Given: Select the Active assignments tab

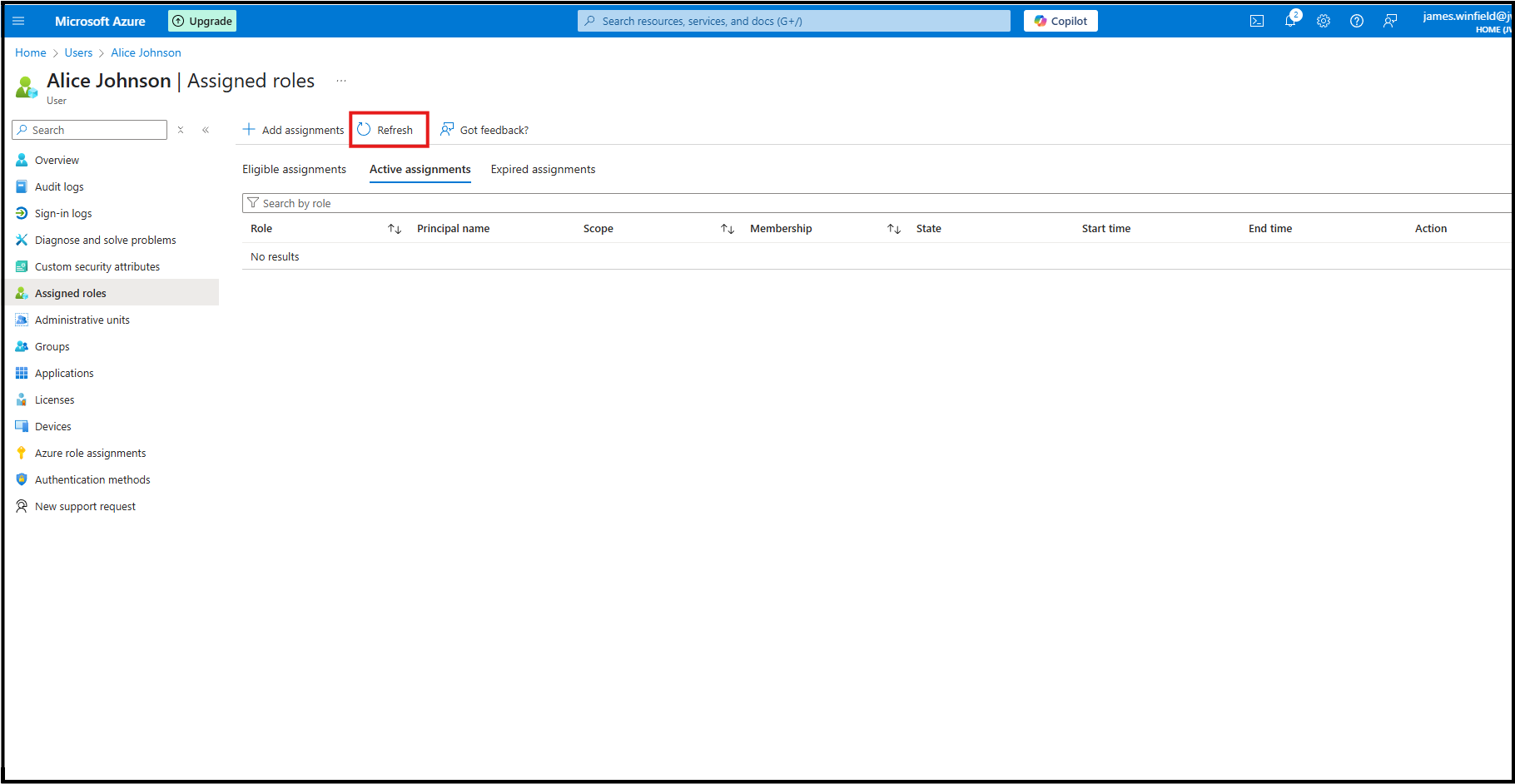Looking at the screenshot, I should [x=420, y=169].
